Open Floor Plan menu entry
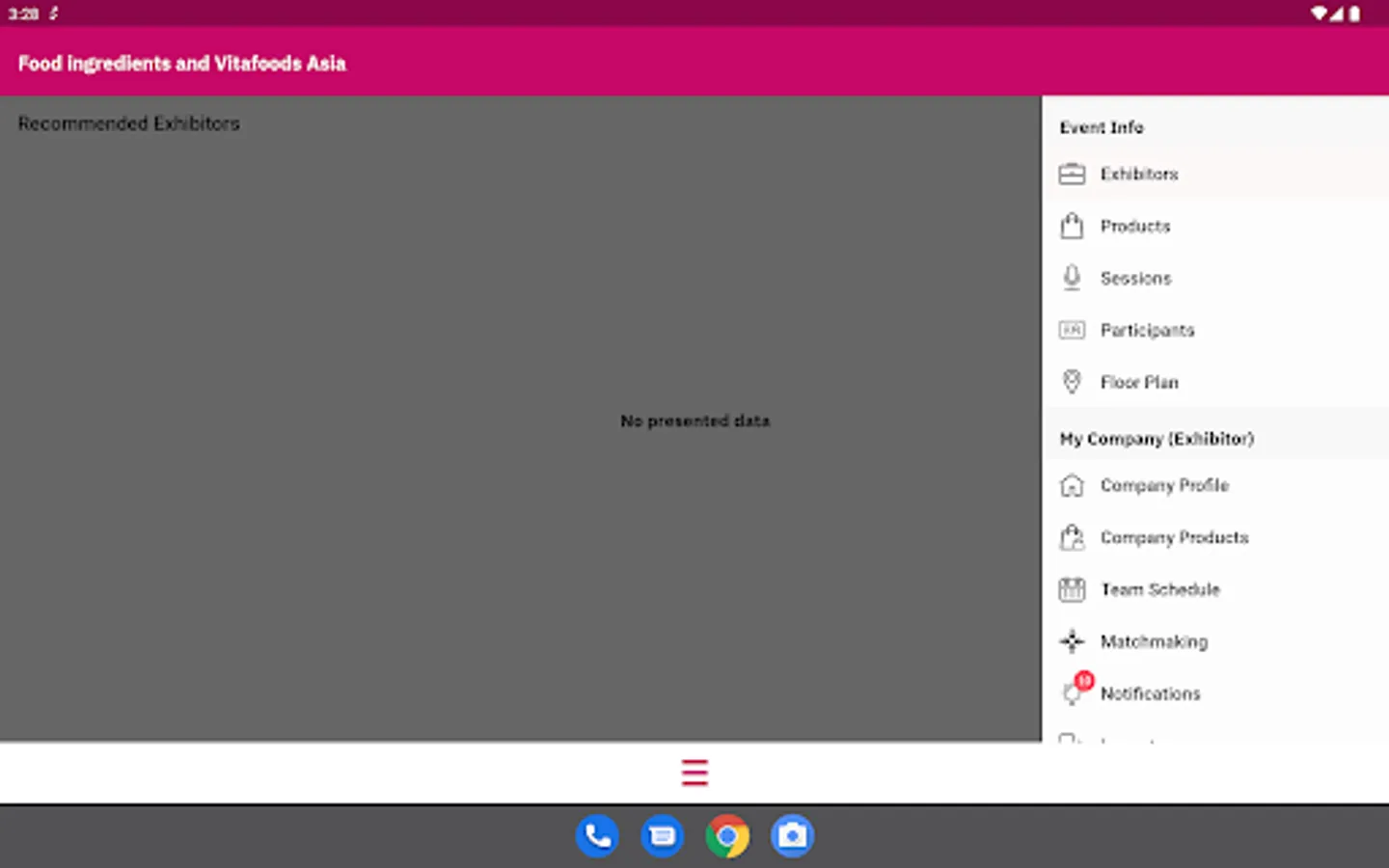This screenshot has height=868, width=1389. pyautogui.click(x=1215, y=382)
